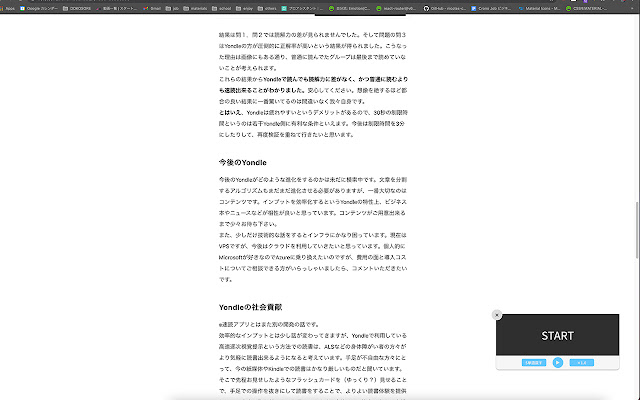This screenshot has width=640, height=400.
Task: Click the left blue button beside play
Action: 533,362
